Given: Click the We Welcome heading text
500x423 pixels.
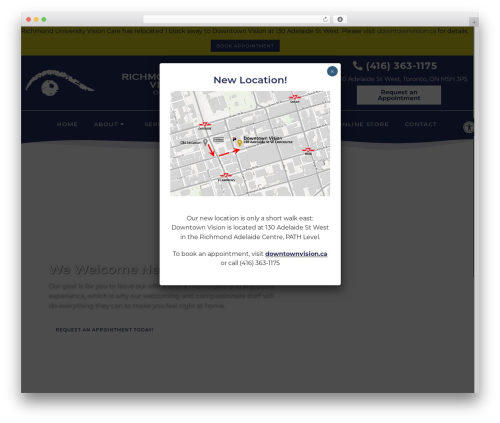Looking at the screenshot, I should click(x=104, y=269).
